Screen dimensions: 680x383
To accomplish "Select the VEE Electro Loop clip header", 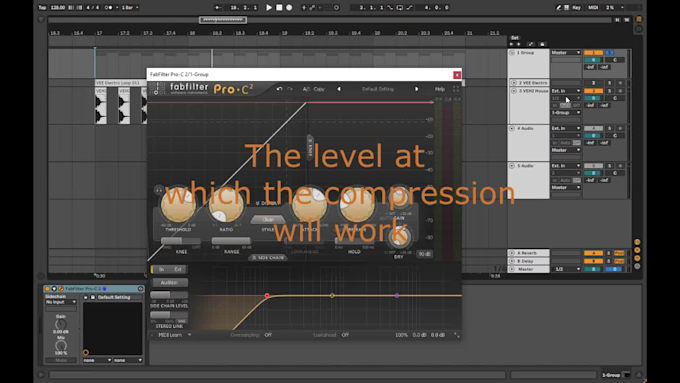I will tap(120, 83).
